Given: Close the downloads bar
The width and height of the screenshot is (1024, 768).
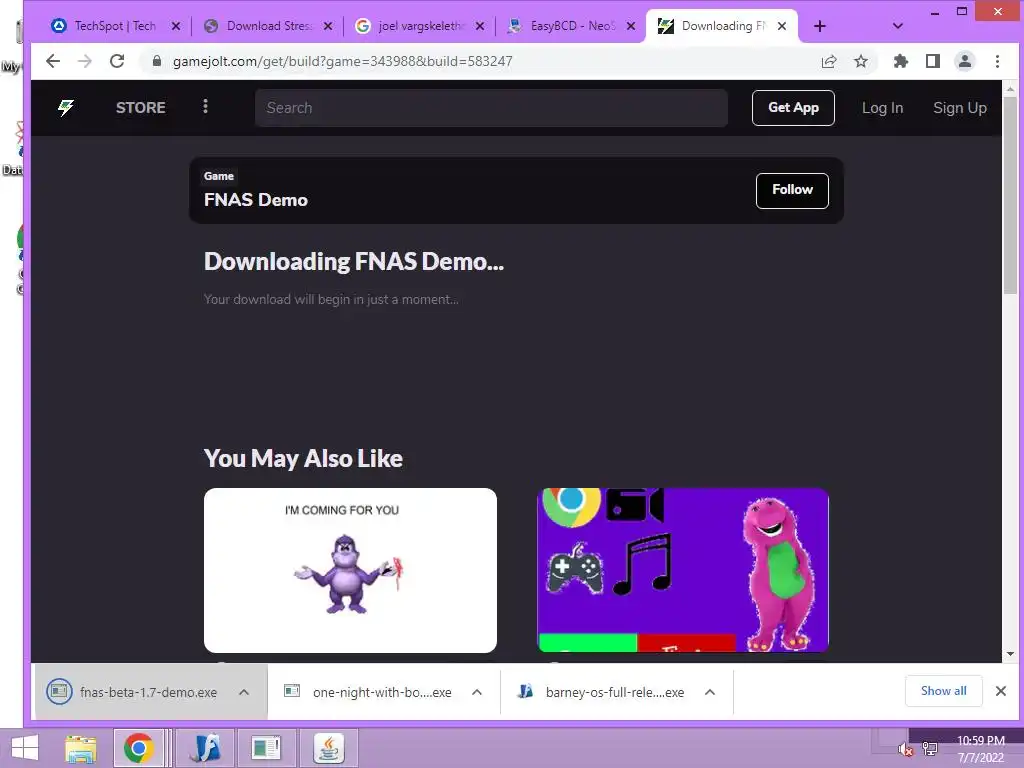Looking at the screenshot, I should [1000, 691].
